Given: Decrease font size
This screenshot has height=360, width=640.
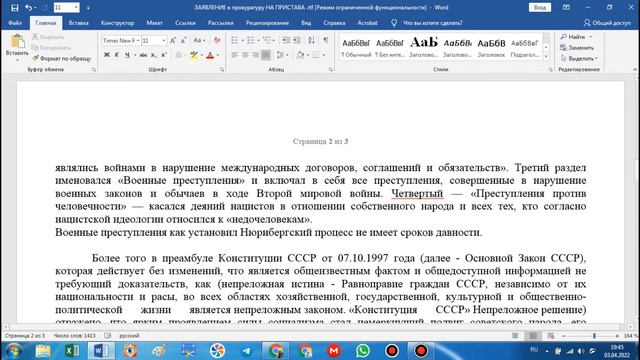Looking at the screenshot, I should pyautogui.click(x=183, y=40).
